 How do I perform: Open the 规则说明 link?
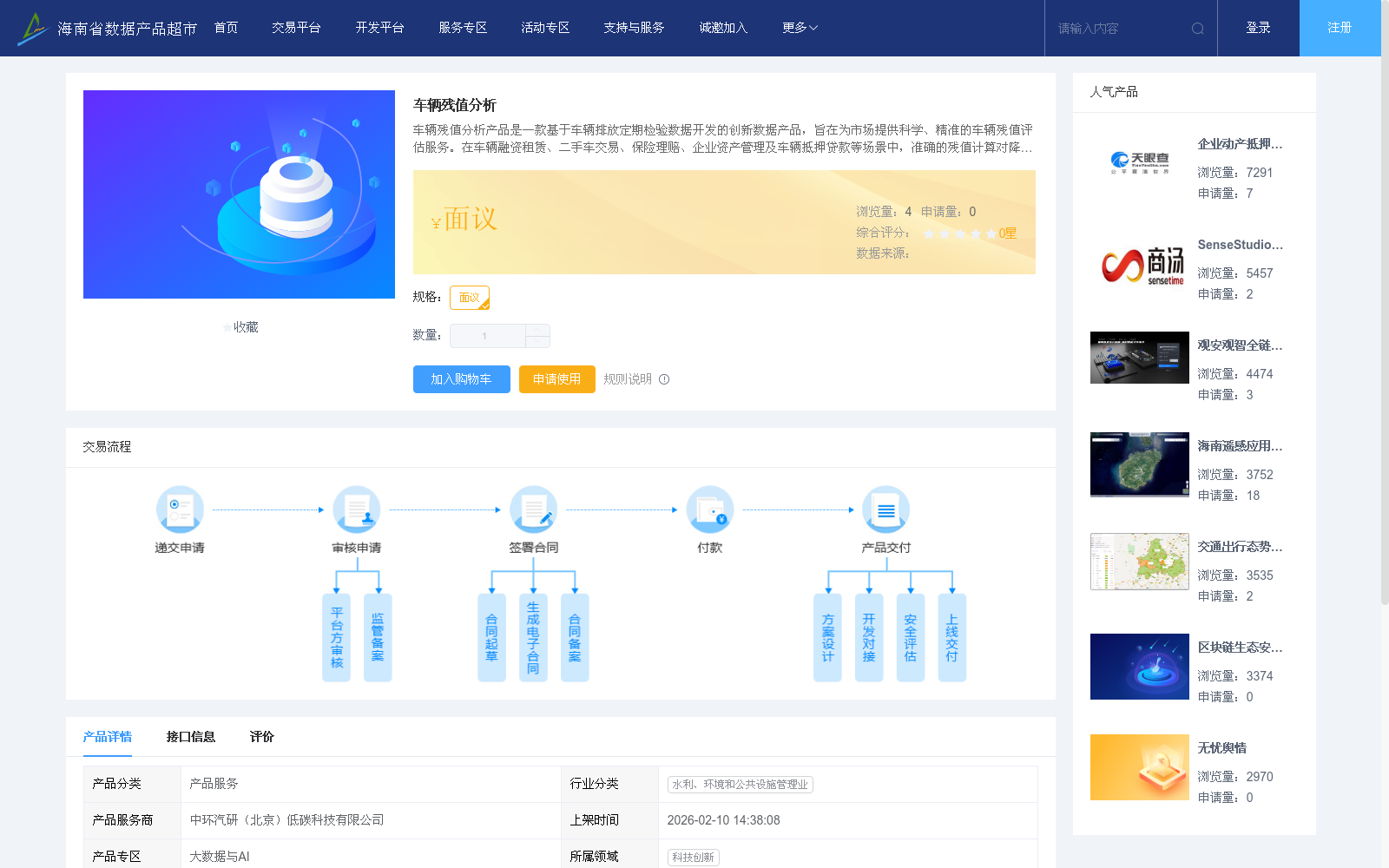click(628, 379)
